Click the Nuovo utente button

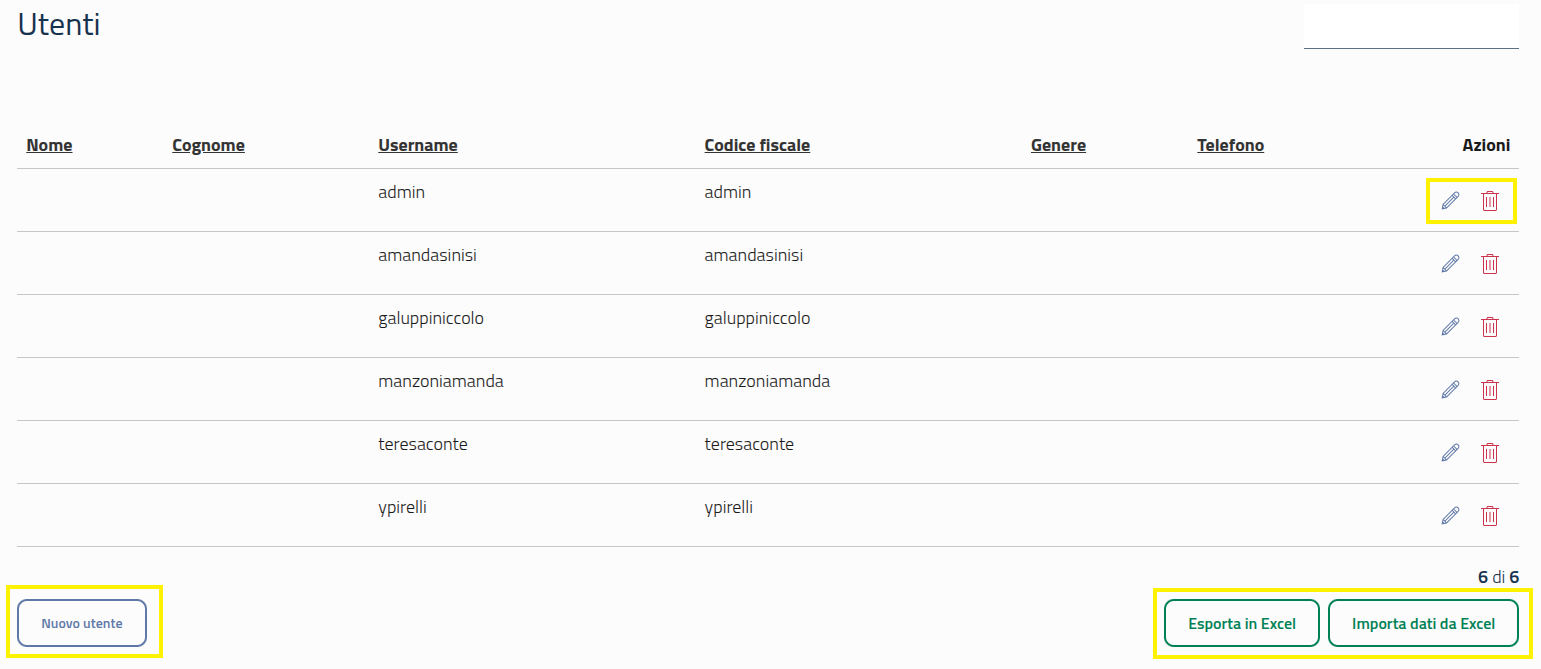pos(82,623)
